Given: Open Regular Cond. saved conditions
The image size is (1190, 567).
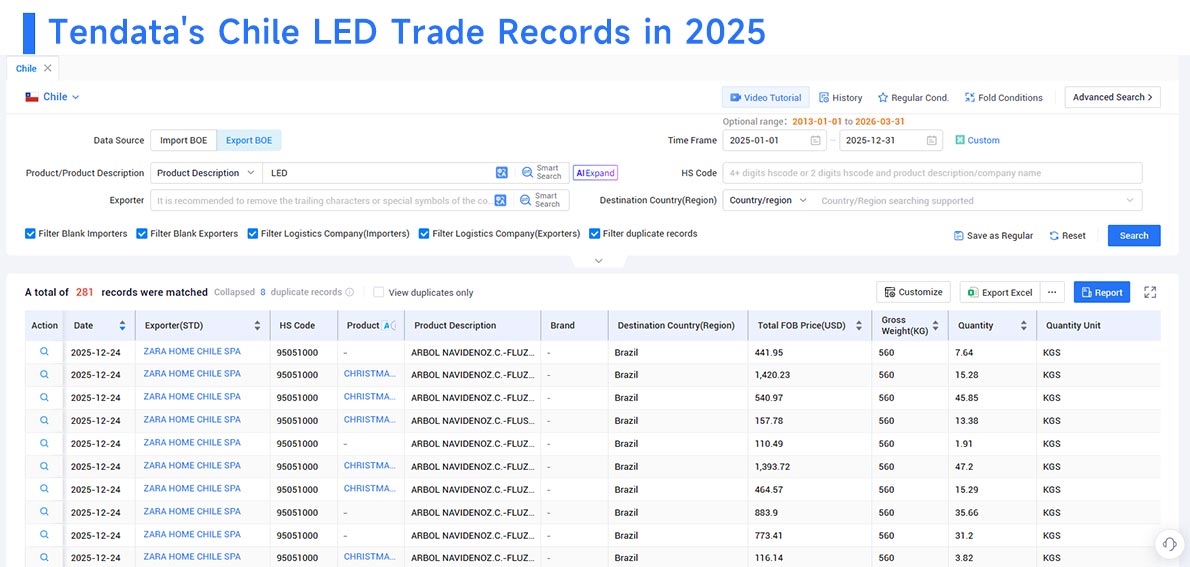Looking at the screenshot, I should (914, 97).
